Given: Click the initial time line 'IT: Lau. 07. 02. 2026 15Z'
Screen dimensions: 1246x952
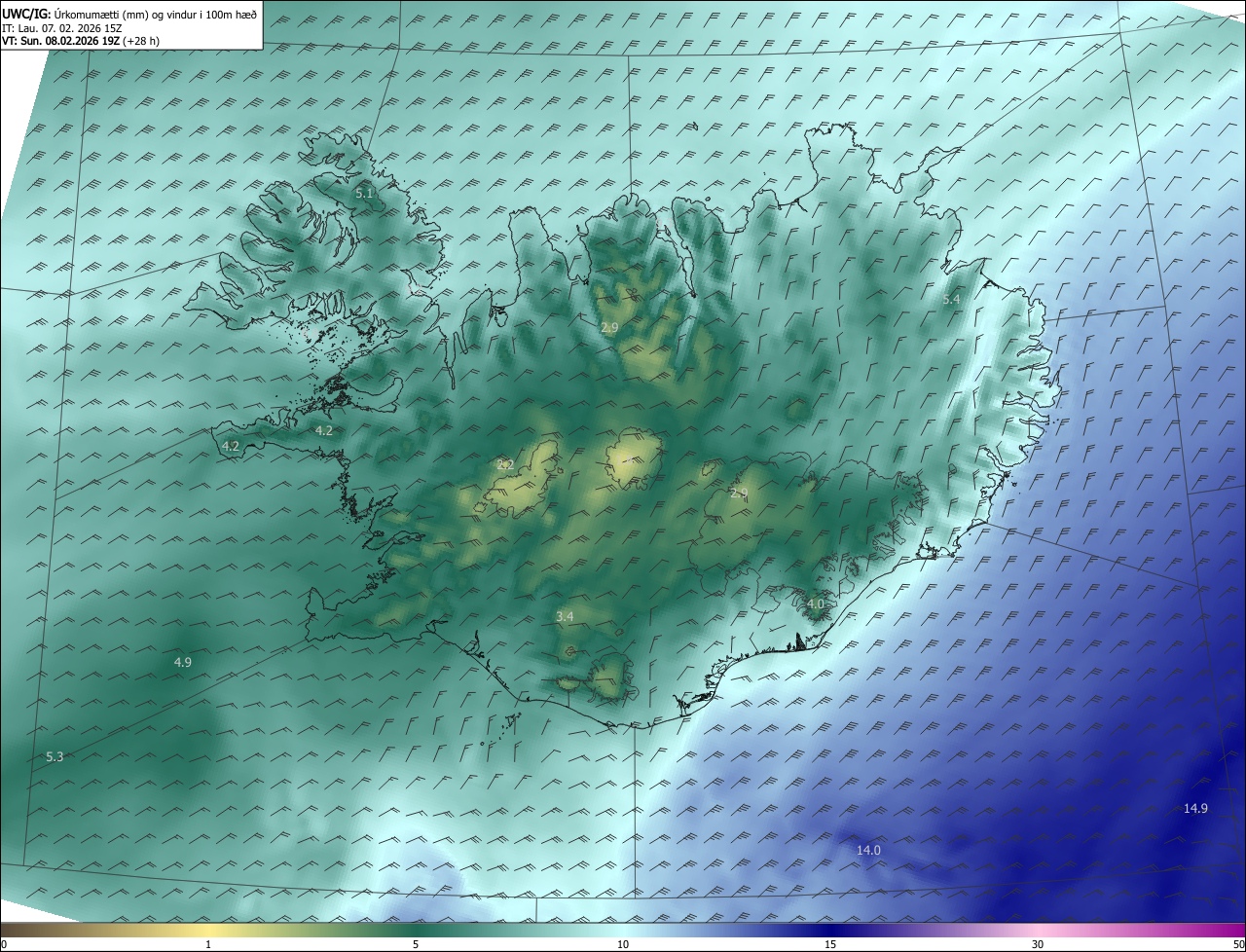Looking at the screenshot, I should click(62, 28).
